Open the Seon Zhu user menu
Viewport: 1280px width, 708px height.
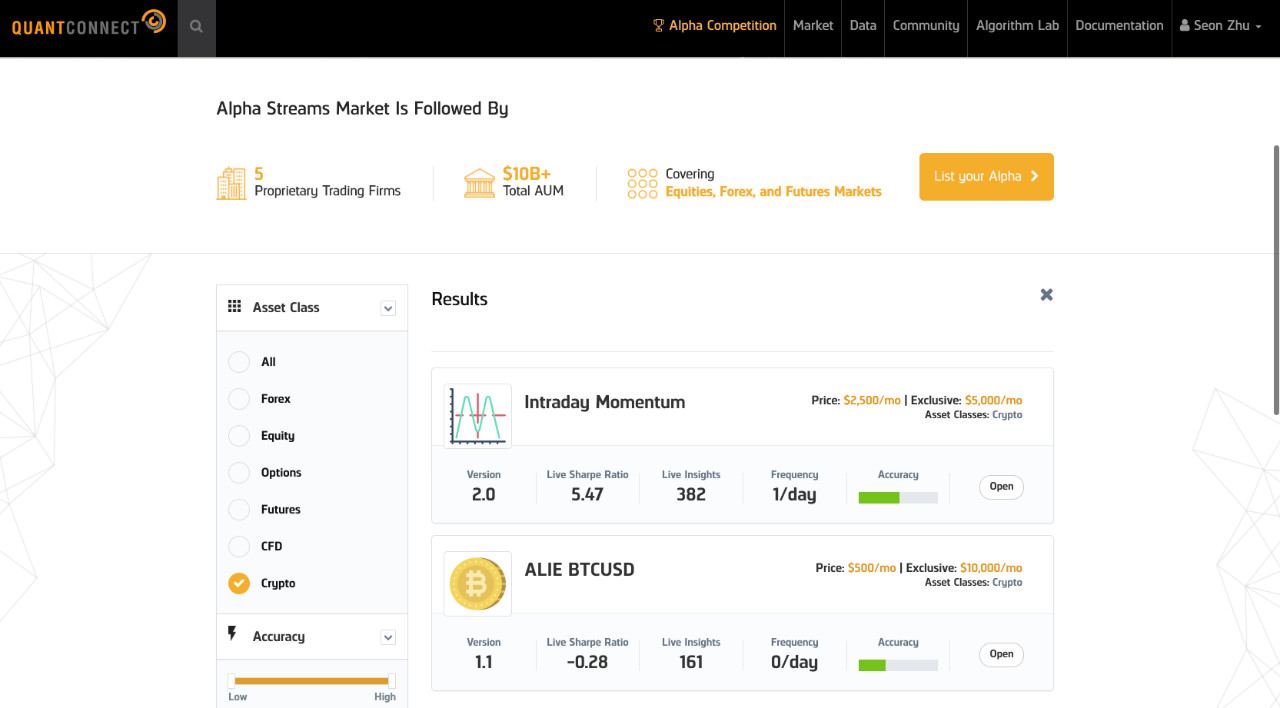click(x=1221, y=26)
